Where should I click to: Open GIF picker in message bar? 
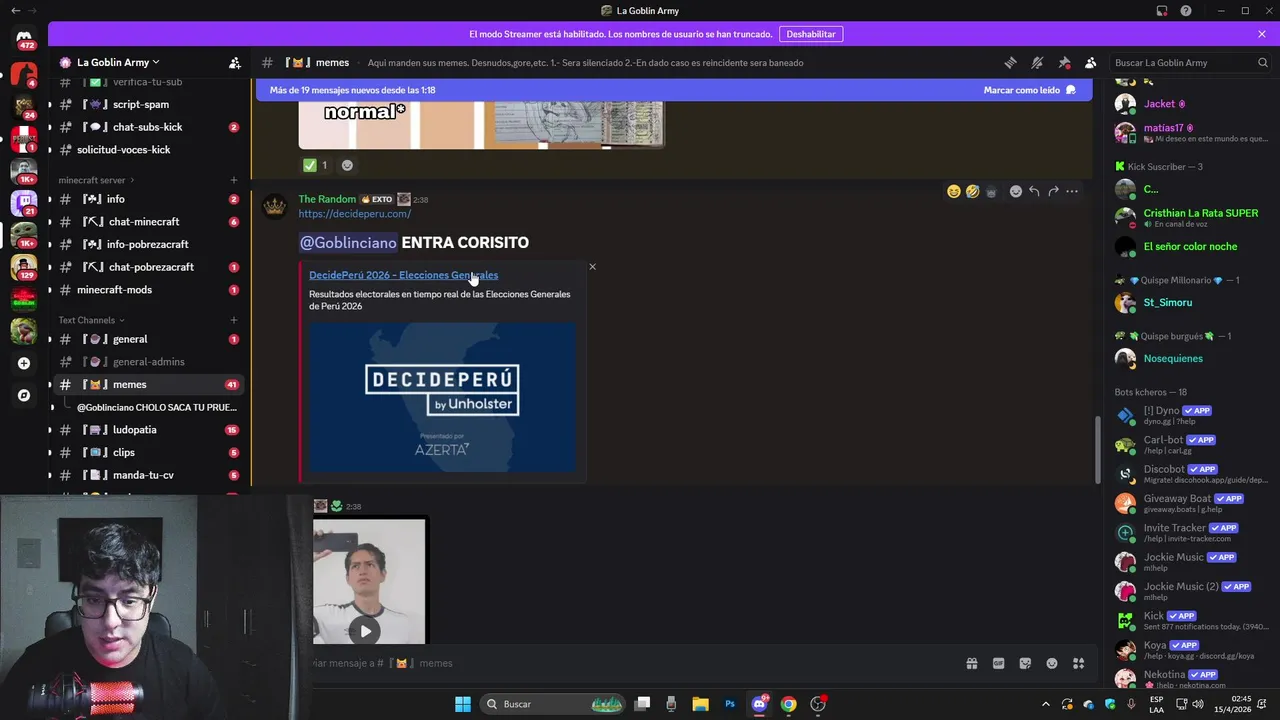[998, 663]
